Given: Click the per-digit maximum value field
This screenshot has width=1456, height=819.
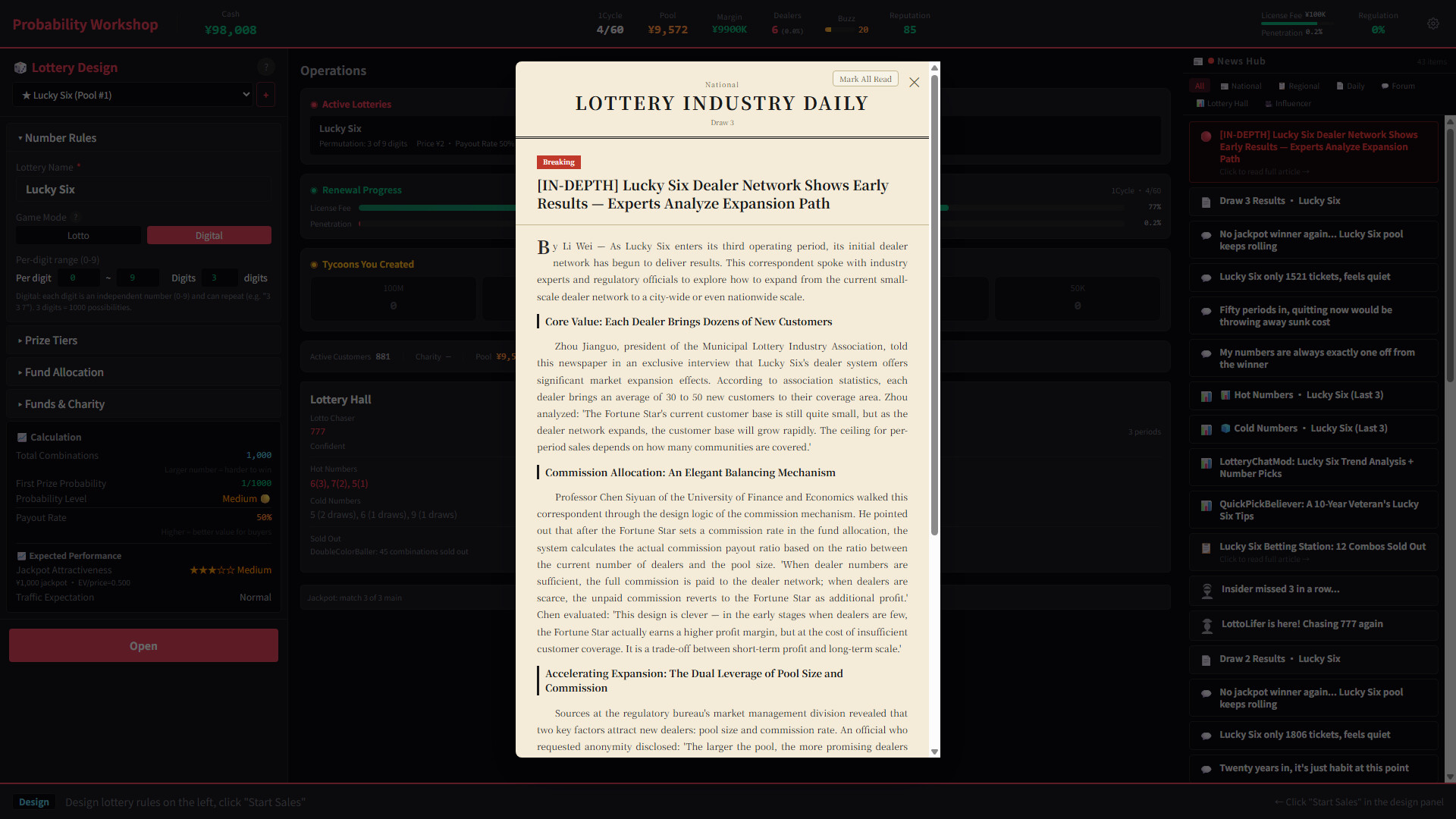Looking at the screenshot, I should click(137, 278).
